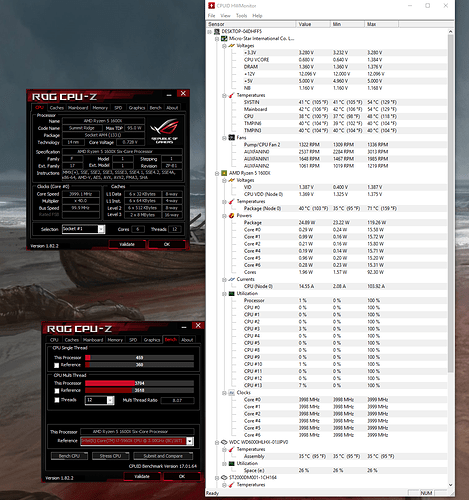Click the Utilization chip icon under AMD Ryzen
The width and height of the screenshot is (469, 500).
(x=232, y=293)
